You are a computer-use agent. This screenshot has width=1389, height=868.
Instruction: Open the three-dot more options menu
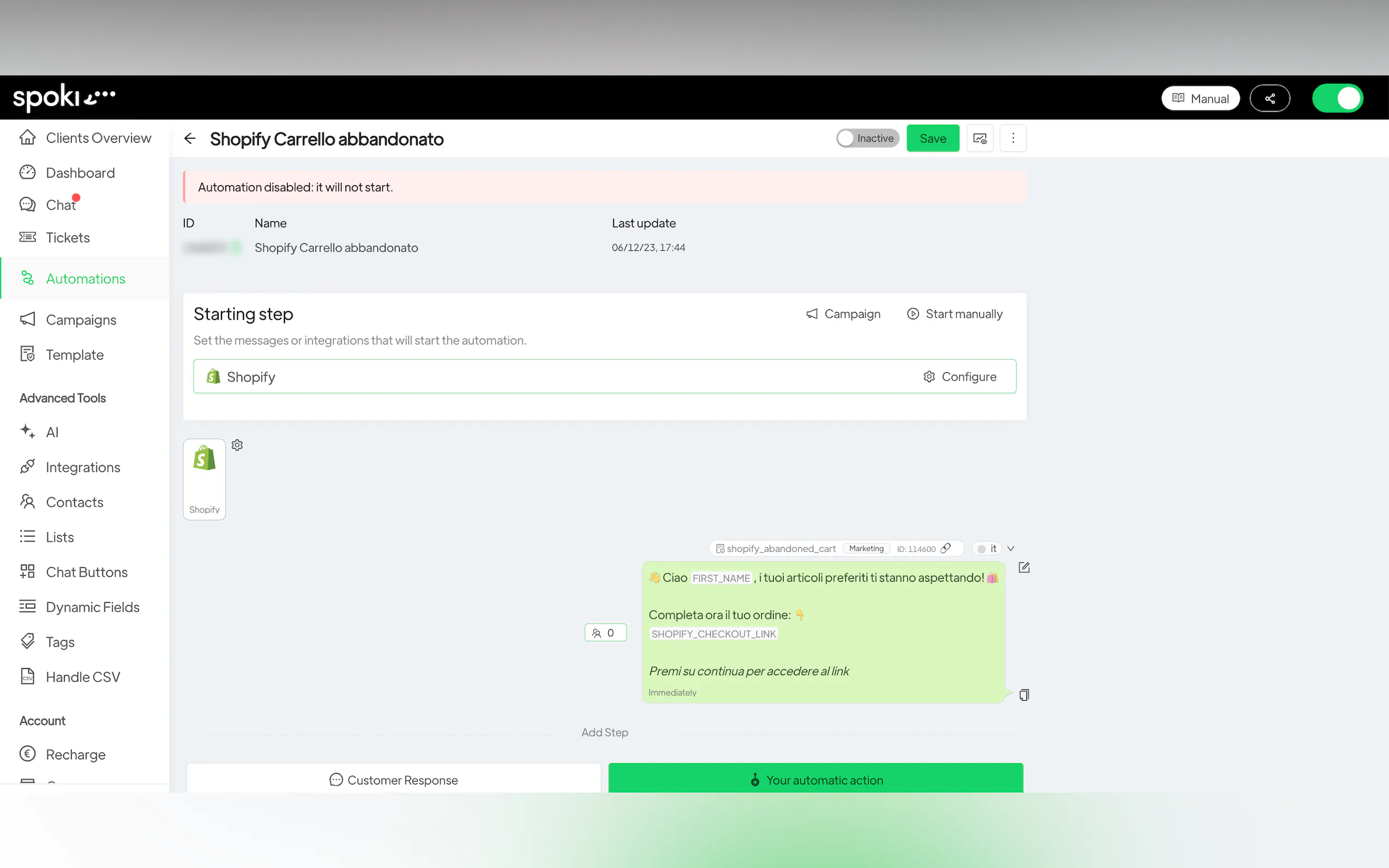1013,138
